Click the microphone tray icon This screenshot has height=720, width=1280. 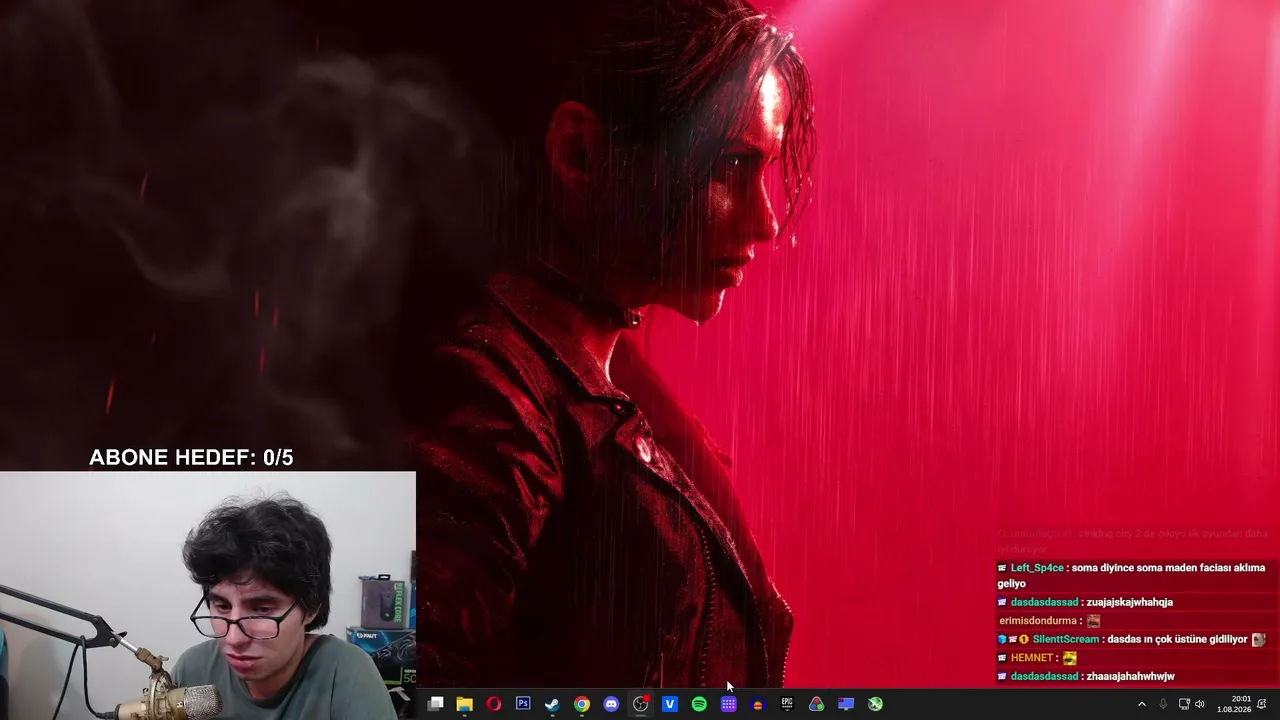pyautogui.click(x=1163, y=704)
